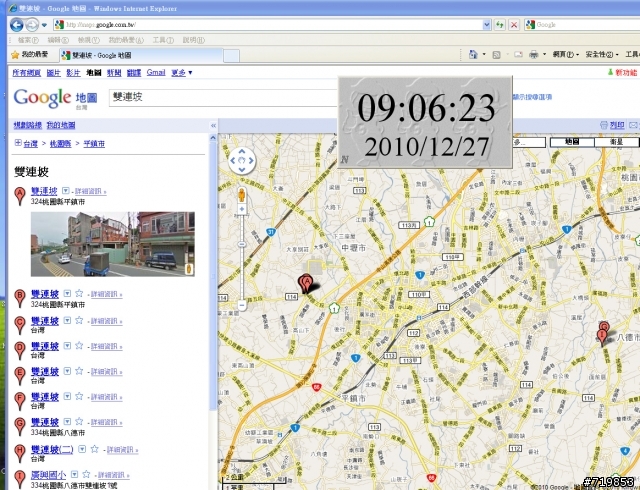Click the browser Back arrow button

point(16,25)
